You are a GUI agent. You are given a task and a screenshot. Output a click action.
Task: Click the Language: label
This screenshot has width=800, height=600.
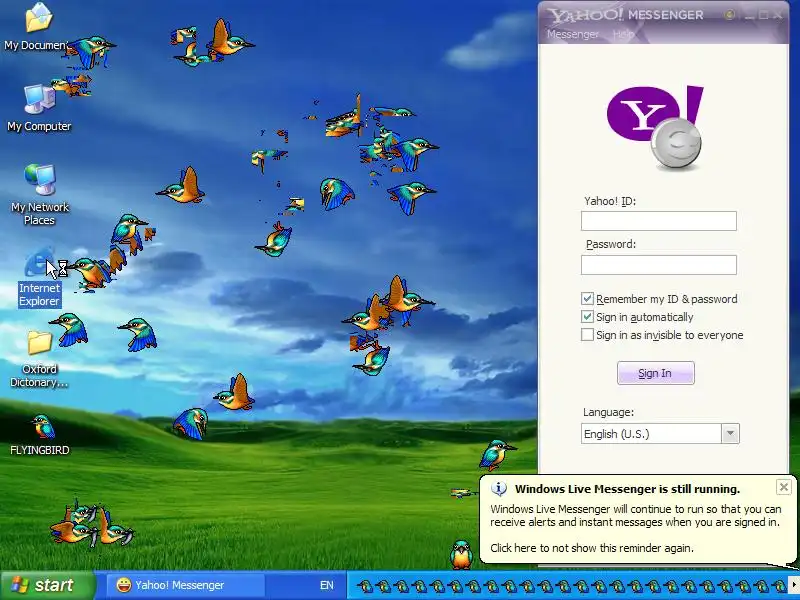(x=608, y=412)
